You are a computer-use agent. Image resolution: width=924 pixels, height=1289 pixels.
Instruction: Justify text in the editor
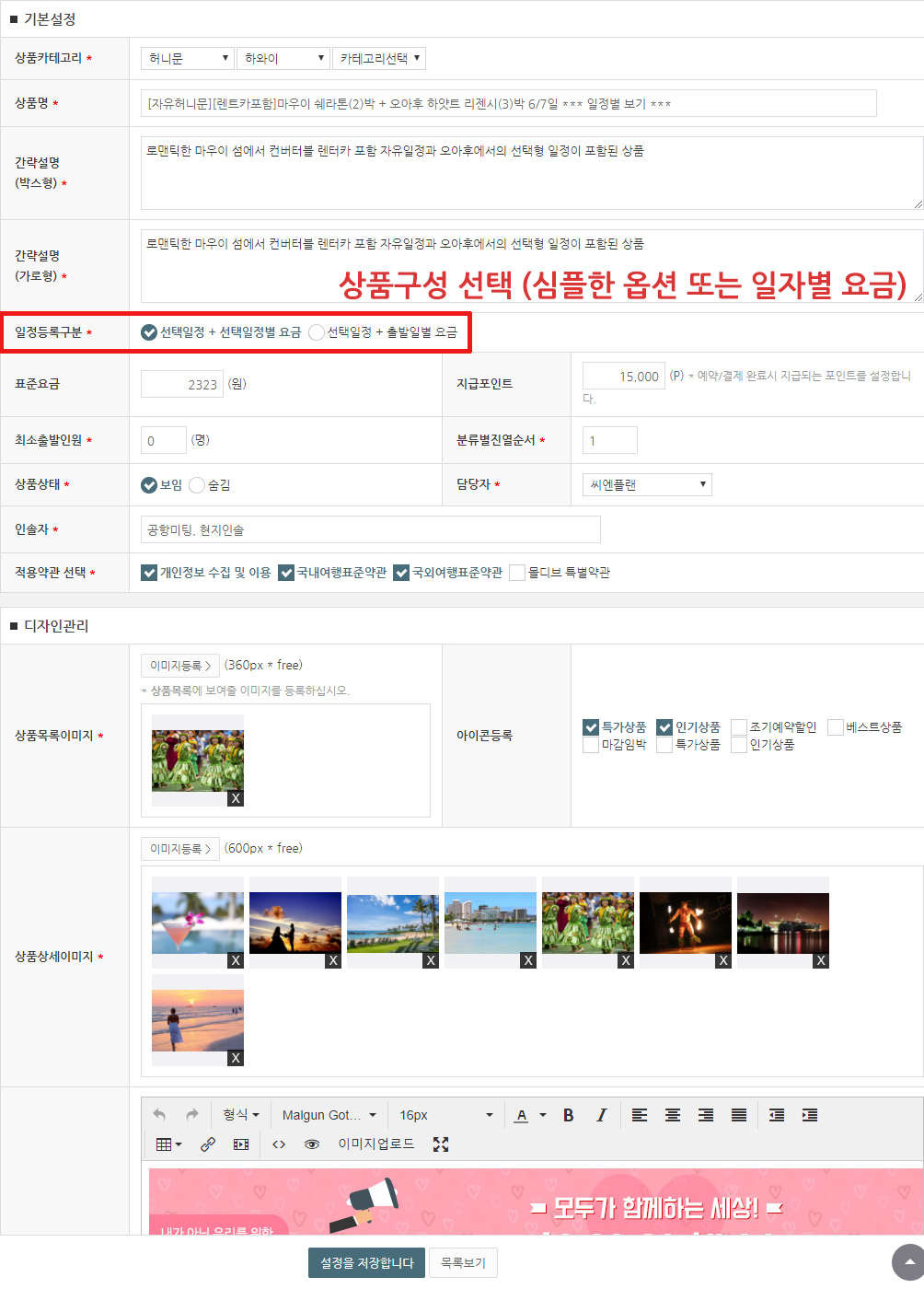[739, 1115]
